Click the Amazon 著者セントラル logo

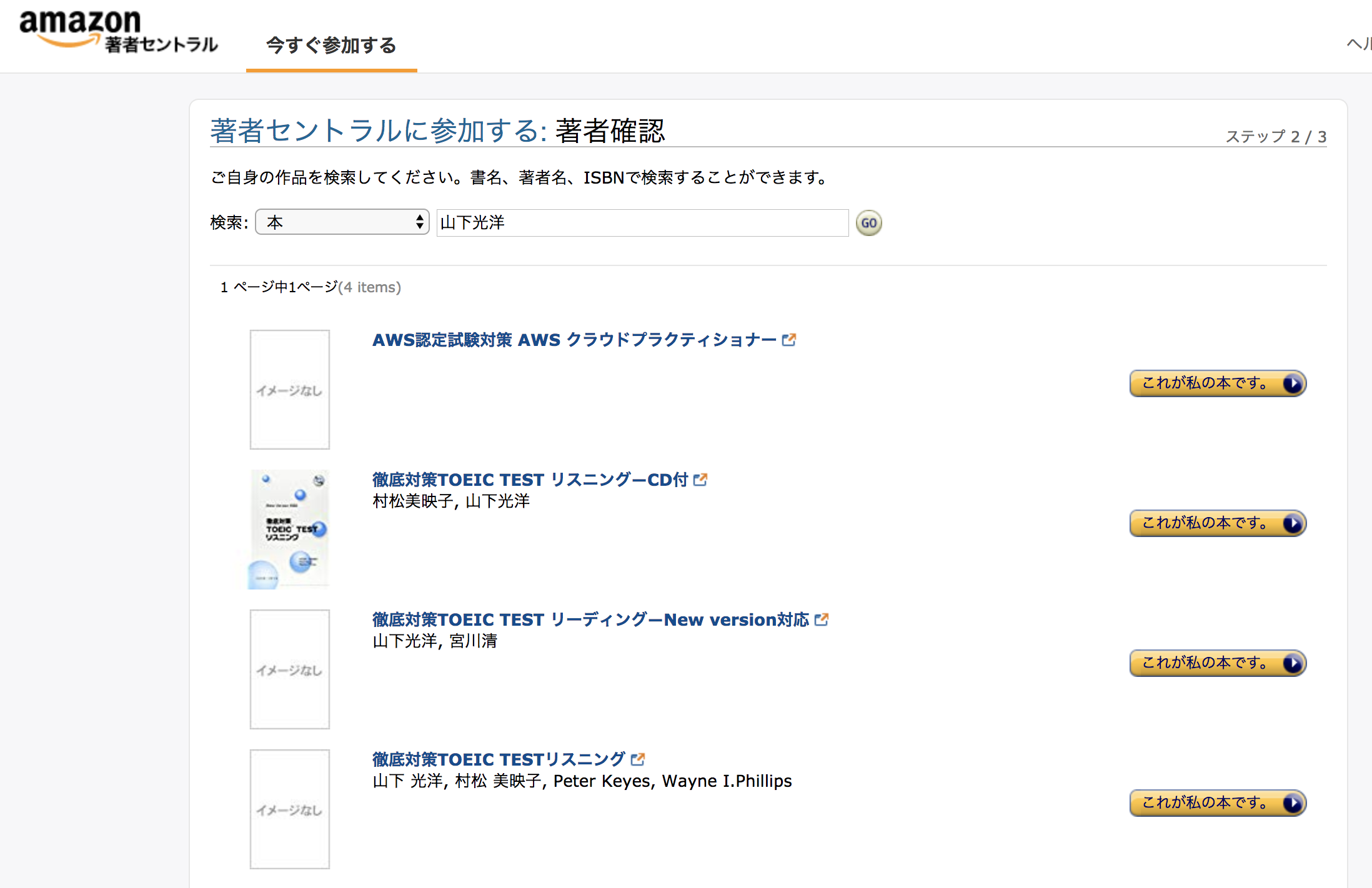coord(118,32)
